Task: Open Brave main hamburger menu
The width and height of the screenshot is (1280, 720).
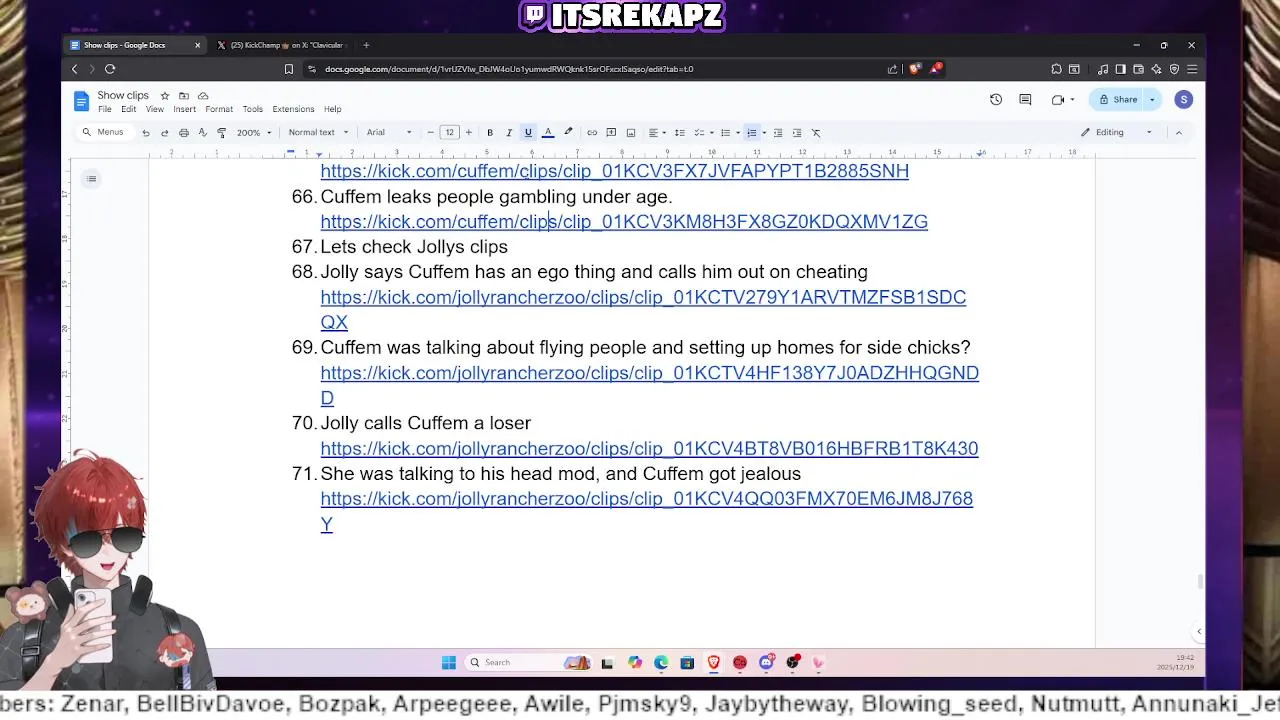Action: pos(1192,69)
